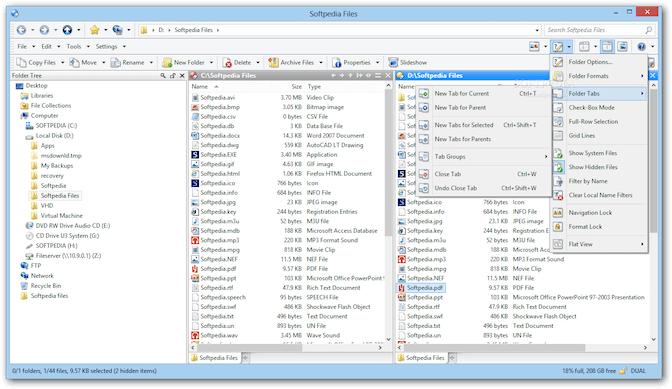Open the Copy Files dropdown arrow
The height and width of the screenshot is (389, 672).
[63, 63]
